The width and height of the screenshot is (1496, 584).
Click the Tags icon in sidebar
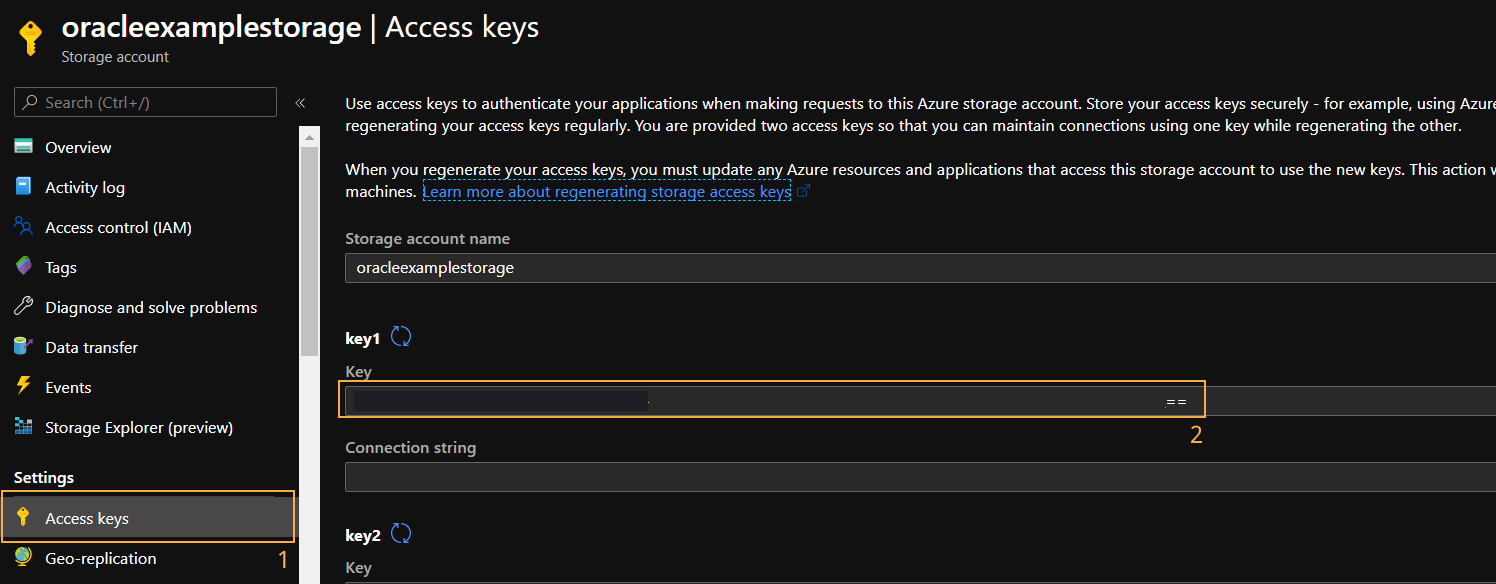[24, 267]
